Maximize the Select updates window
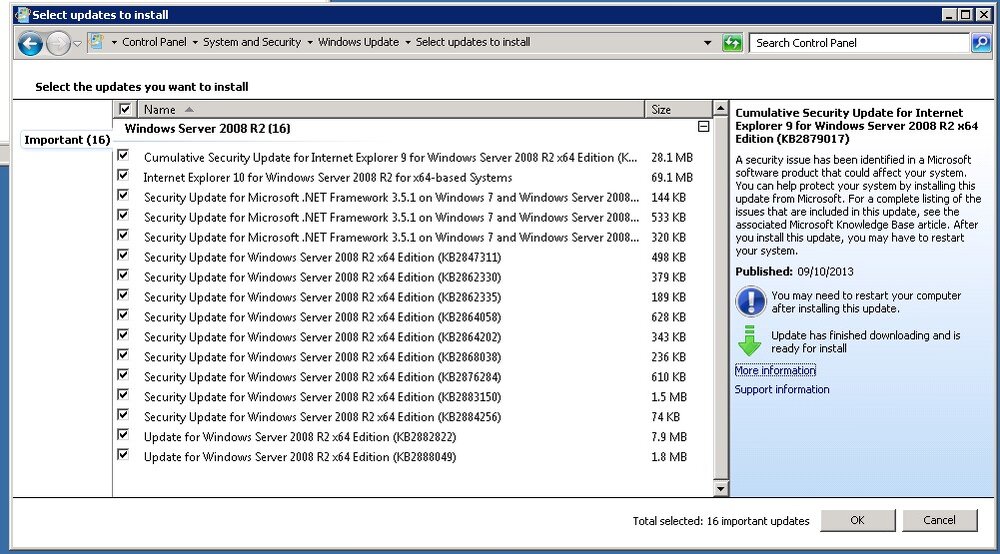This screenshot has width=1000, height=554. pyautogui.click(x=965, y=15)
